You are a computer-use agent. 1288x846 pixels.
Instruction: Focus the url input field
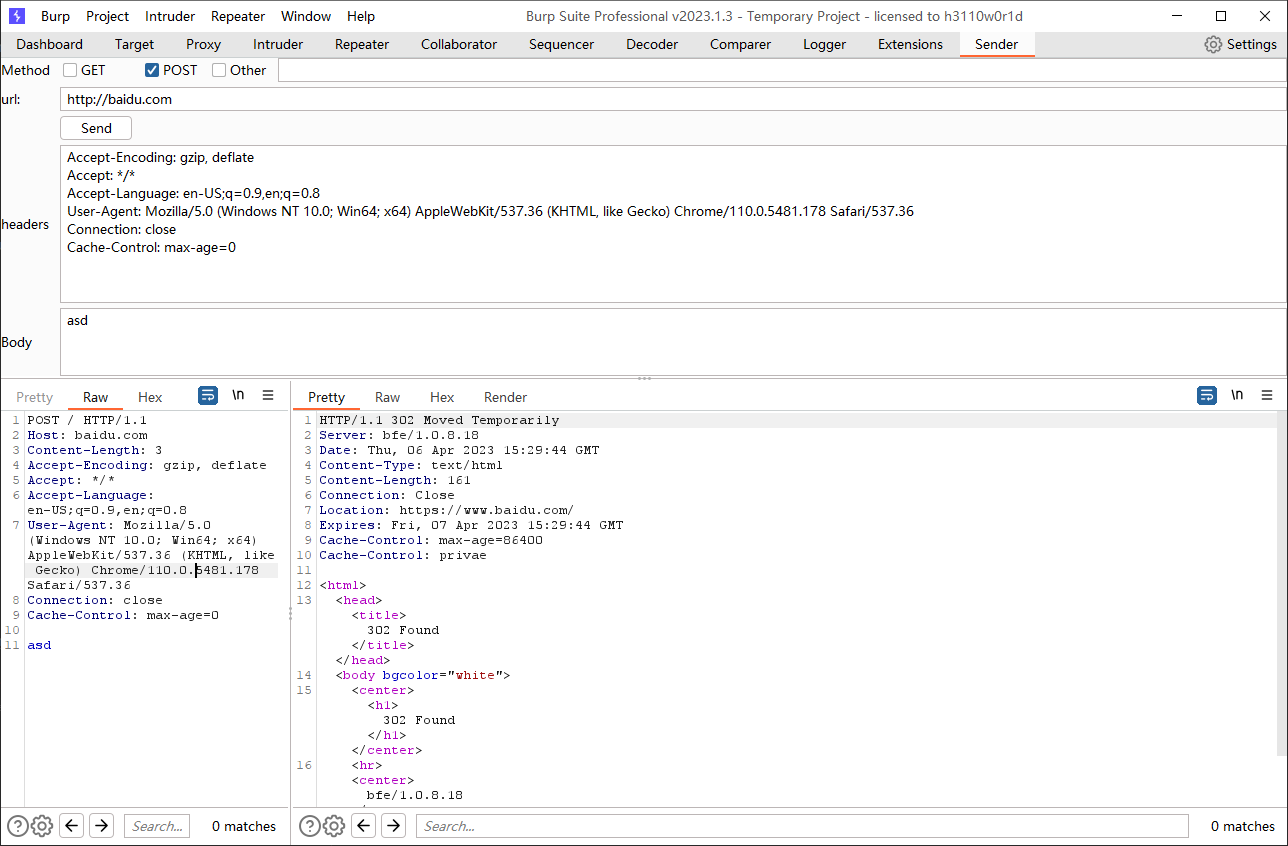(673, 99)
